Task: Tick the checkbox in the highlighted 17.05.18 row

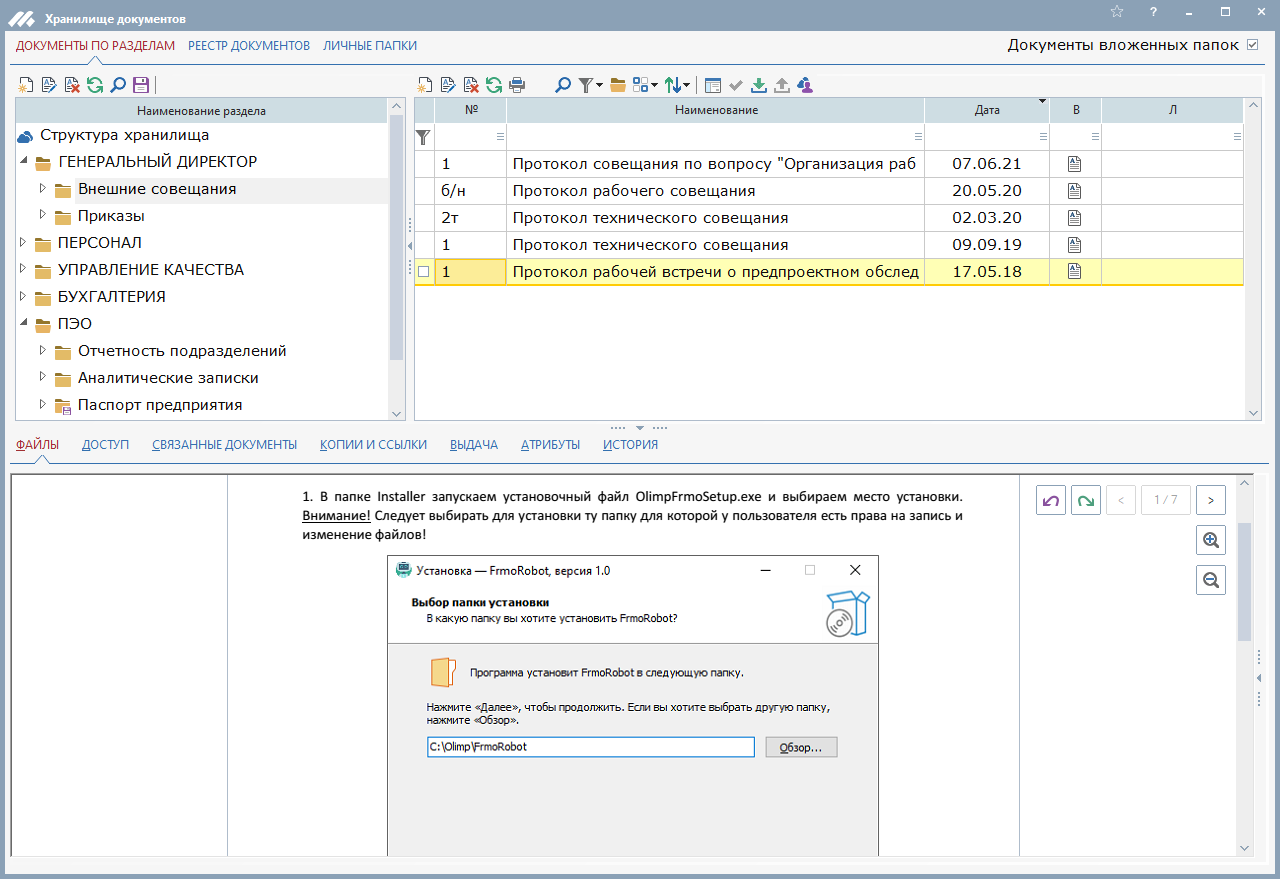Action: click(x=424, y=272)
